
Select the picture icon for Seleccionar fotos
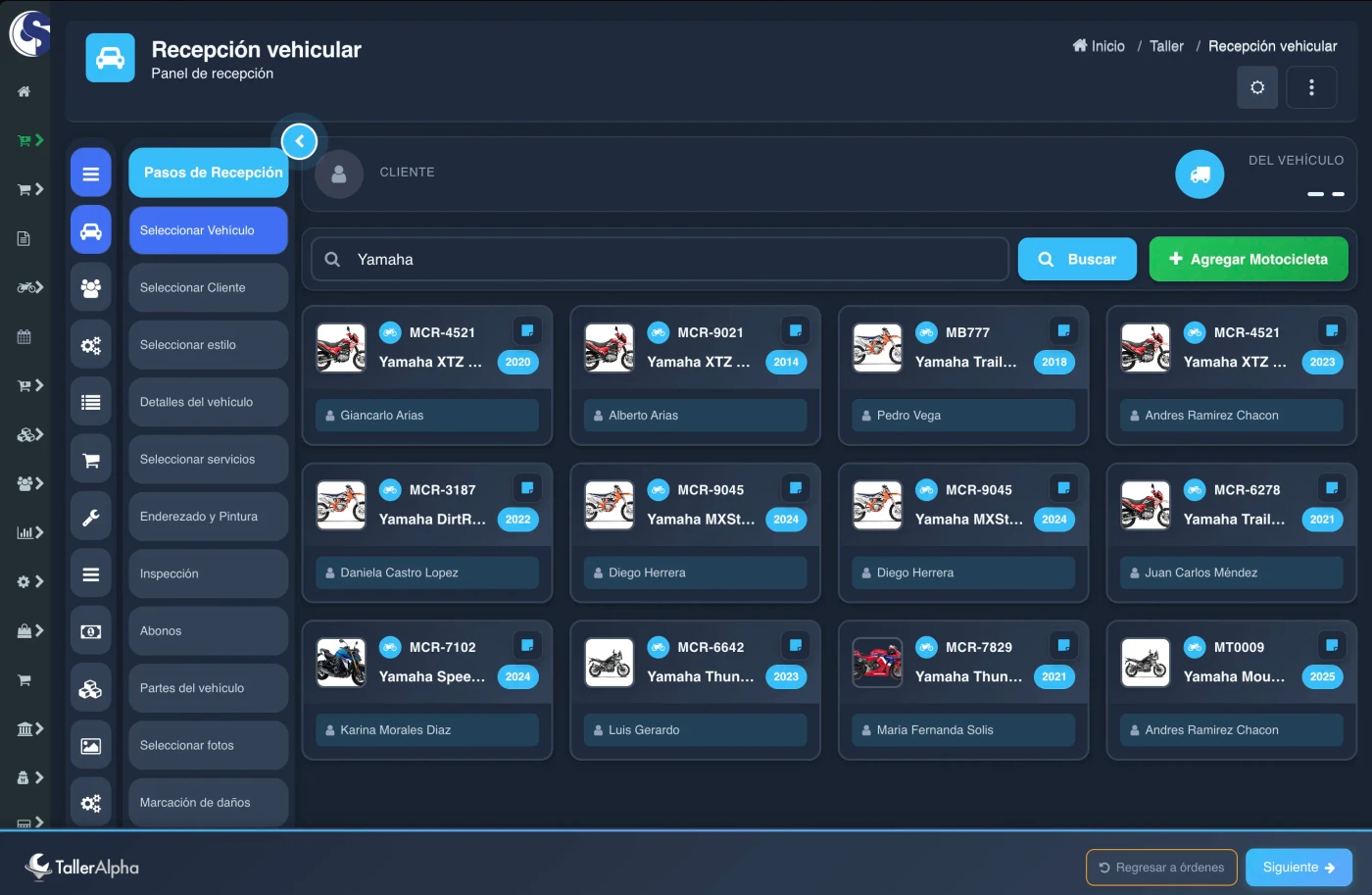pyautogui.click(x=90, y=746)
